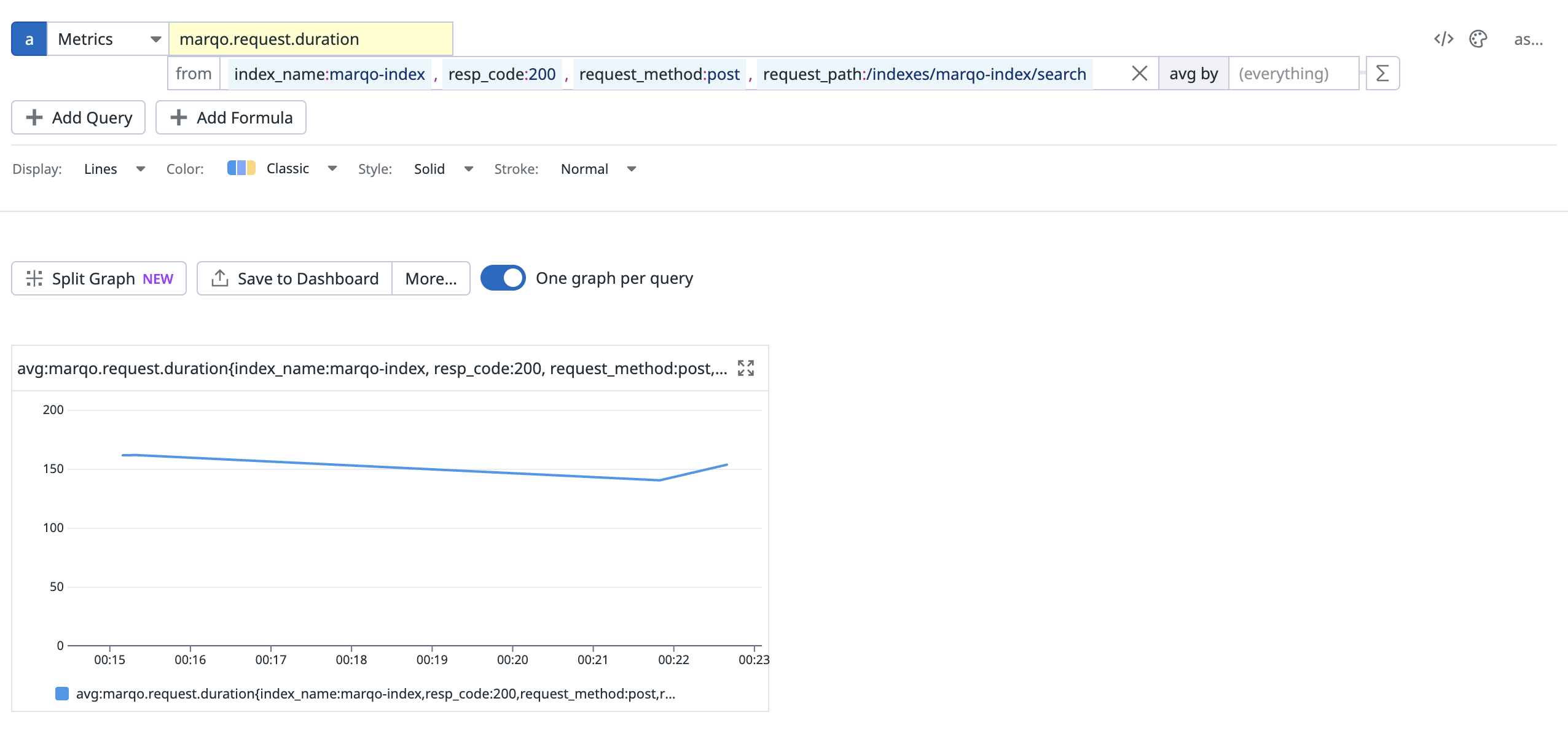Image resolution: width=1568 pixels, height=736 pixels.
Task: Toggle the legend series color square
Action: (62, 694)
